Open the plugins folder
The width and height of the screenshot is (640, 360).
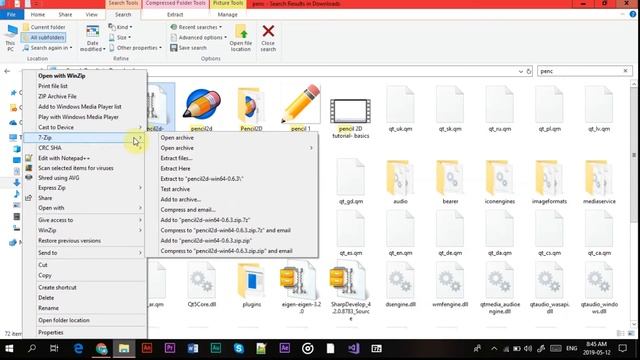click(251, 281)
